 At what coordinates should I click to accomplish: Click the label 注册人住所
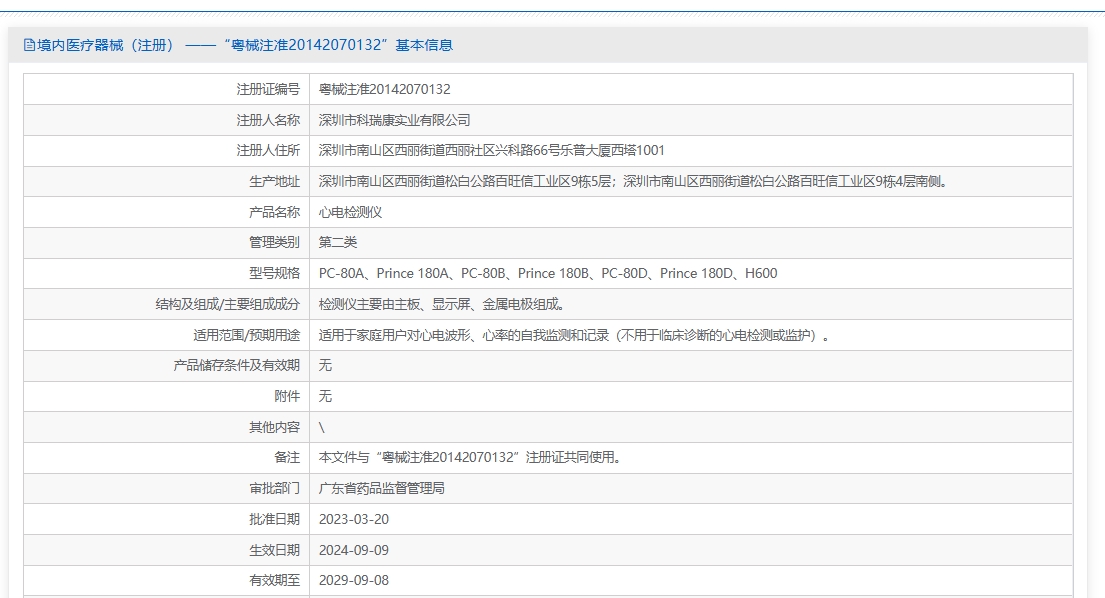(268, 151)
